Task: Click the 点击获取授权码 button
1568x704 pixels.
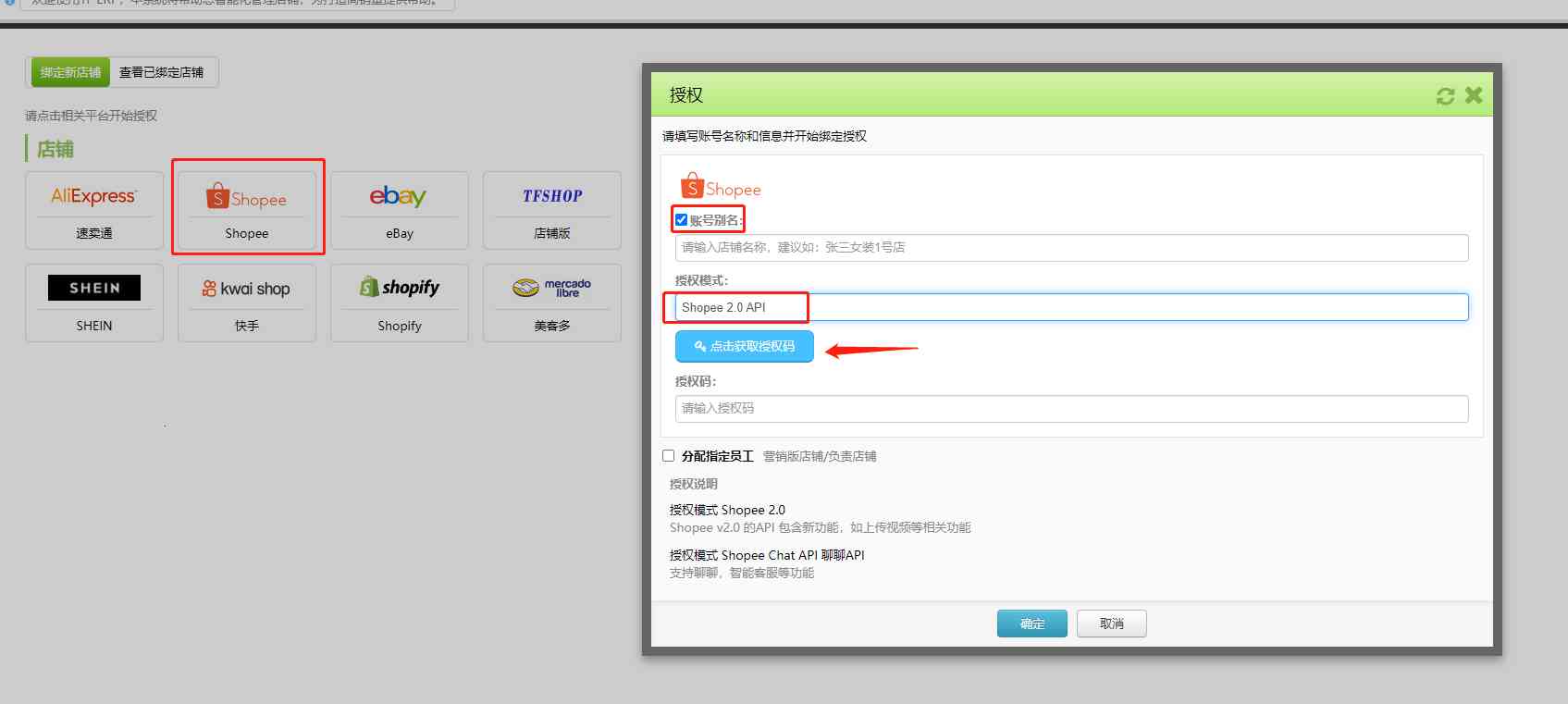Action: point(745,346)
